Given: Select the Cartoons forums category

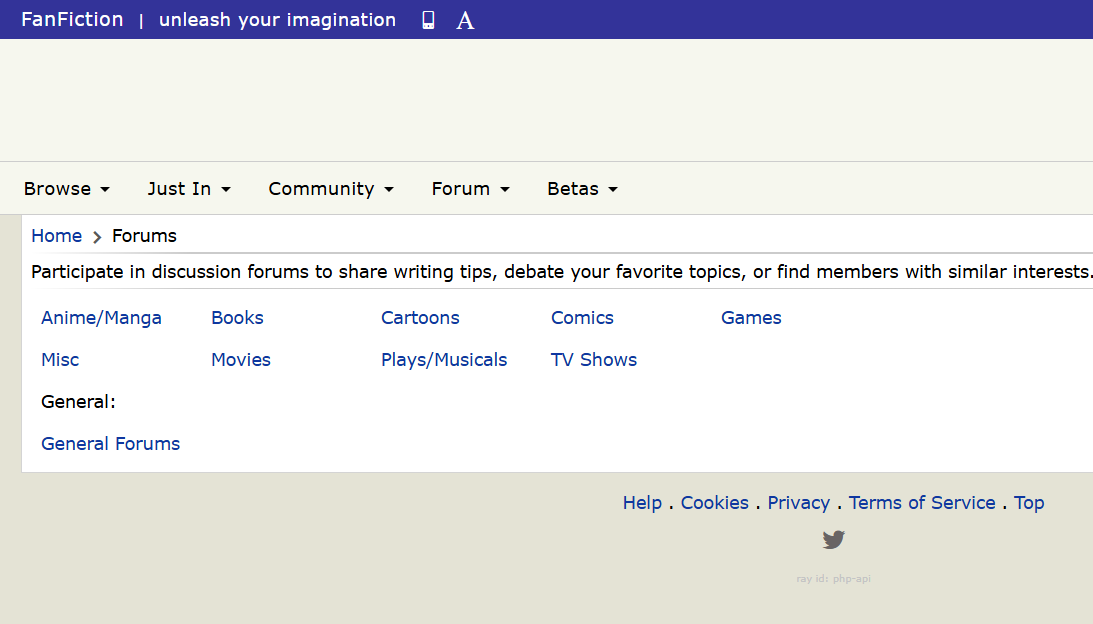Looking at the screenshot, I should pyautogui.click(x=420, y=318).
